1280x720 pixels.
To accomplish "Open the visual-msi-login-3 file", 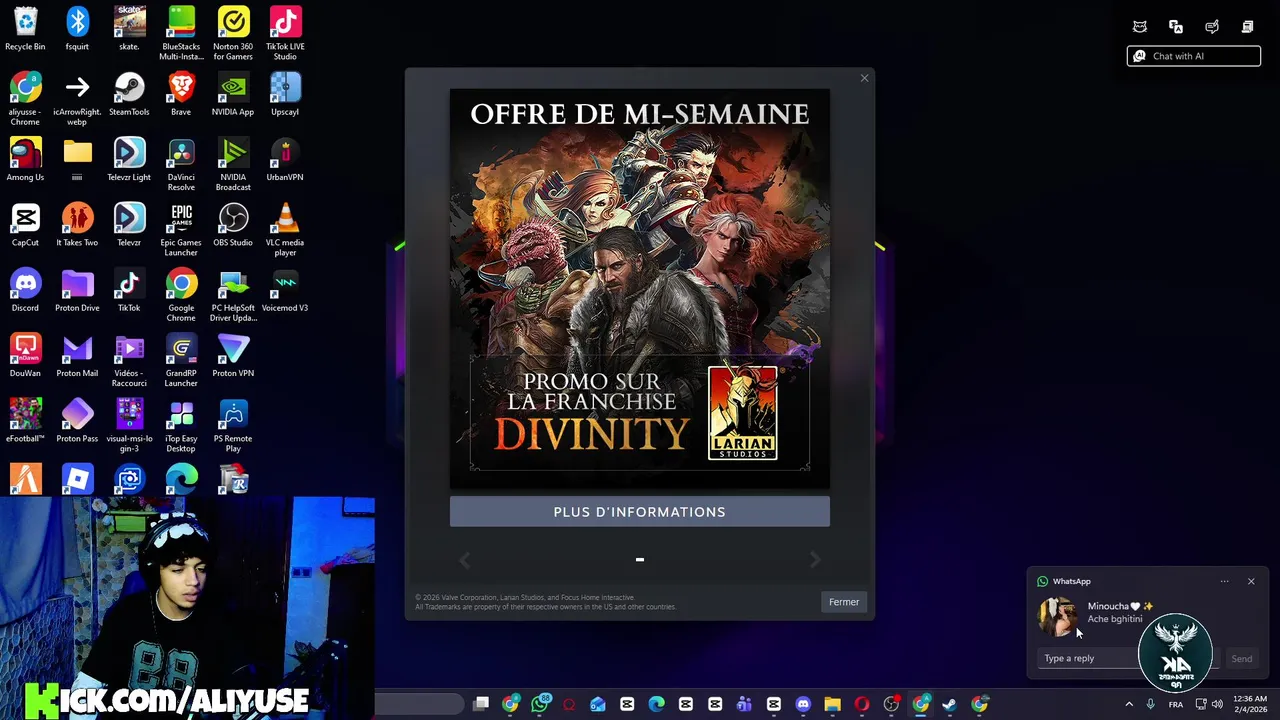I will tap(129, 425).
